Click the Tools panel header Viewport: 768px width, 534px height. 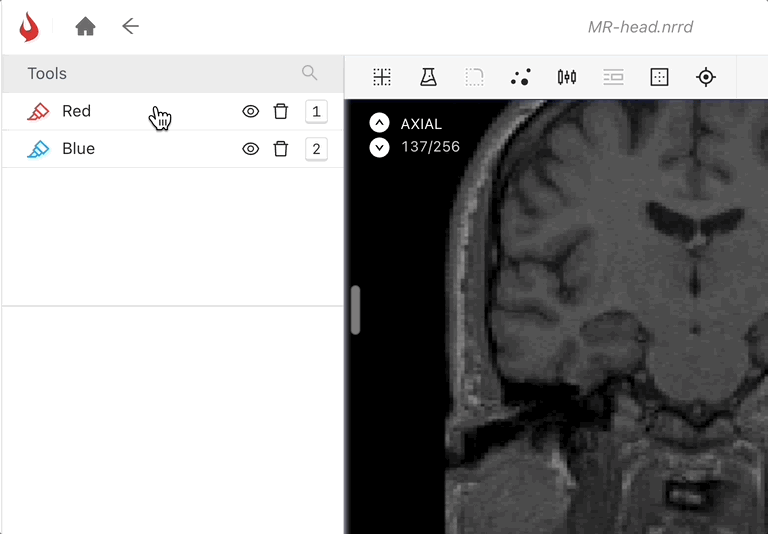[x=172, y=73]
